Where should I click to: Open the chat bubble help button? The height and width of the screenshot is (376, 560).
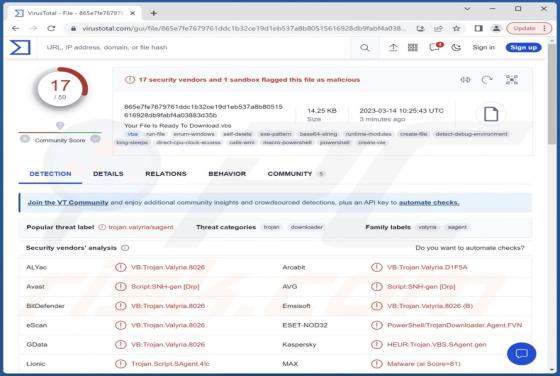coord(521,354)
